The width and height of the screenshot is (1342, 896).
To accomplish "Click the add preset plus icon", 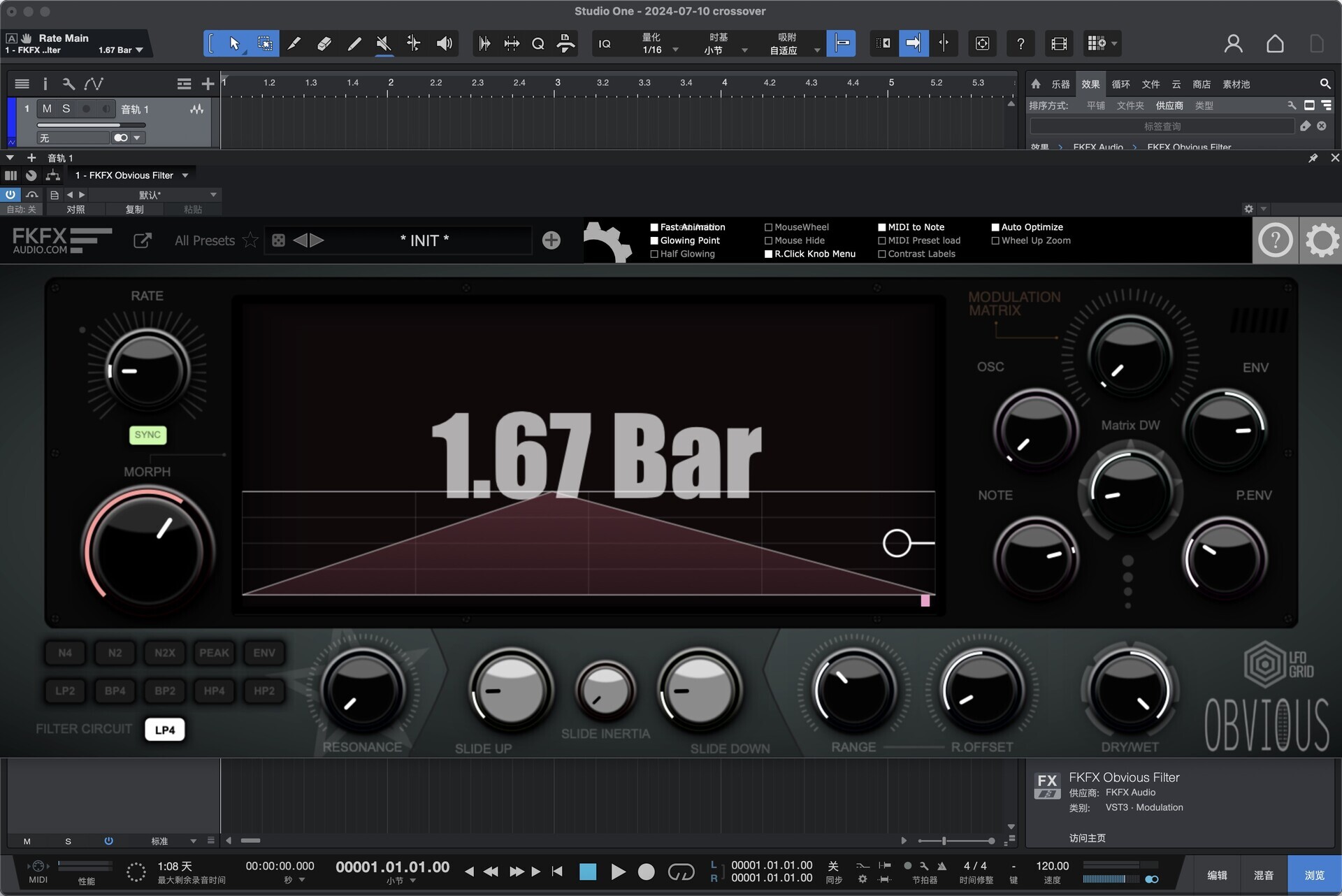I will coord(551,240).
